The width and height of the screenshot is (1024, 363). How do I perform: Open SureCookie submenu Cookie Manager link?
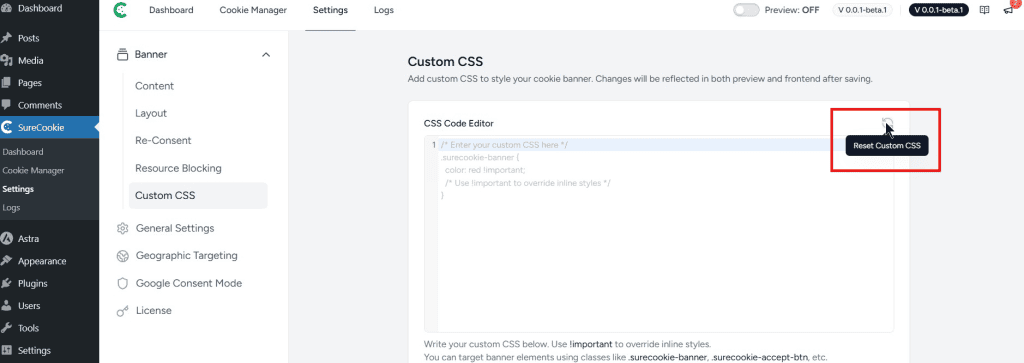(x=33, y=171)
